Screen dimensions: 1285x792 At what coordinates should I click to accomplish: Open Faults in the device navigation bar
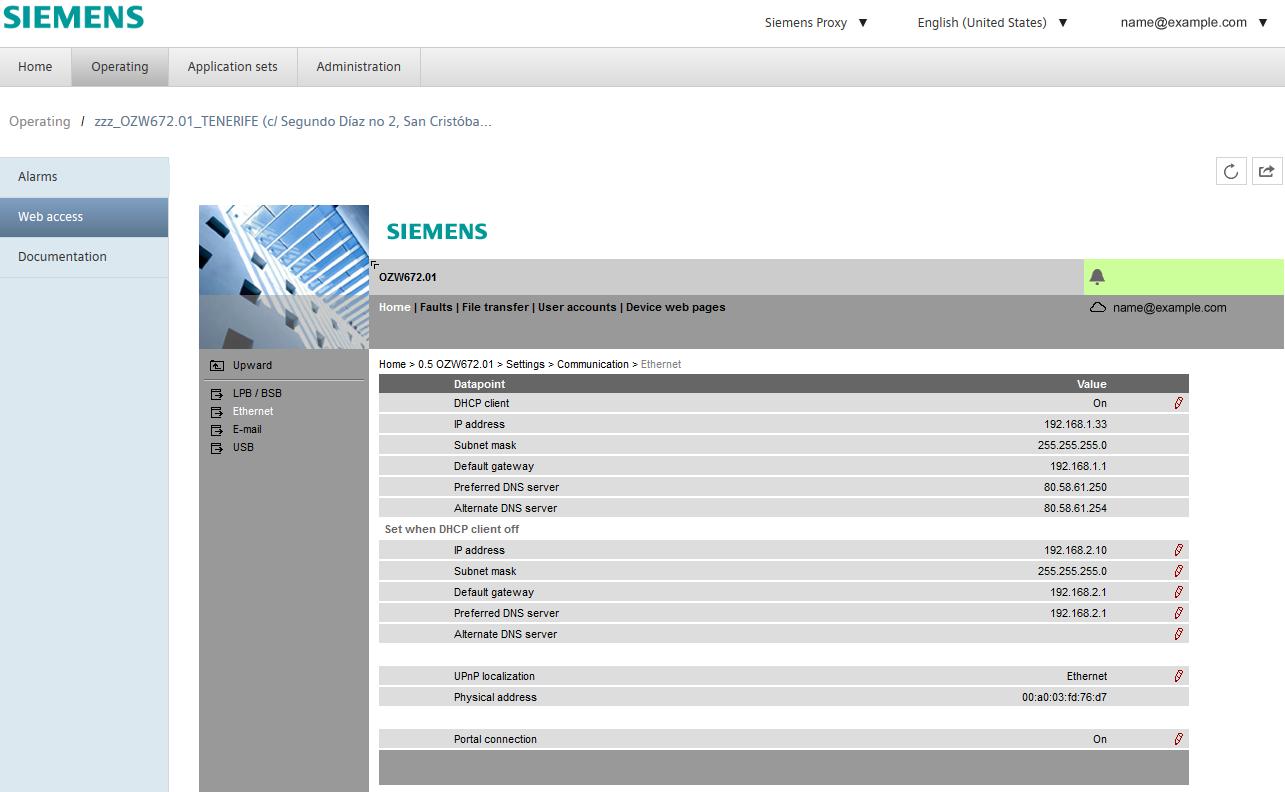click(436, 307)
